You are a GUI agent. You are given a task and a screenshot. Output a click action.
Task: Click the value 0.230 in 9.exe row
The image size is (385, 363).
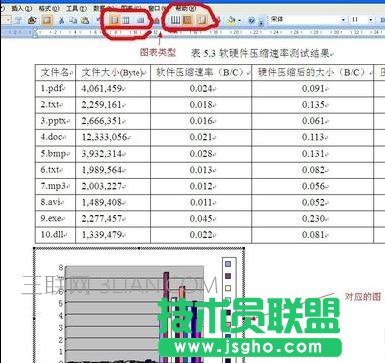(314, 219)
